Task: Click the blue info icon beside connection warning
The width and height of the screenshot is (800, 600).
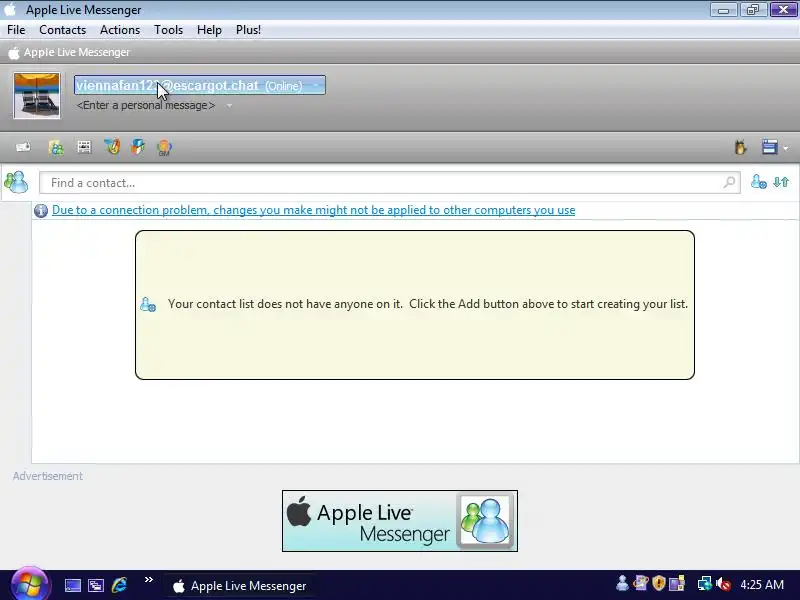Action: click(x=41, y=210)
